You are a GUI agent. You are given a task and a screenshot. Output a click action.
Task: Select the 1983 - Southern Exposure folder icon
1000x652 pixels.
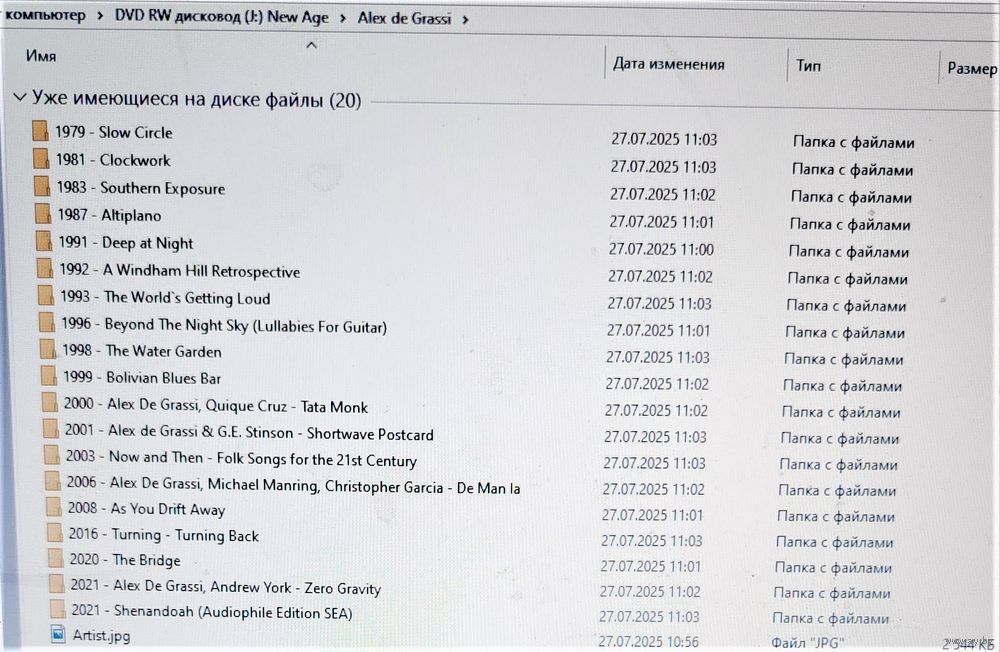point(41,186)
